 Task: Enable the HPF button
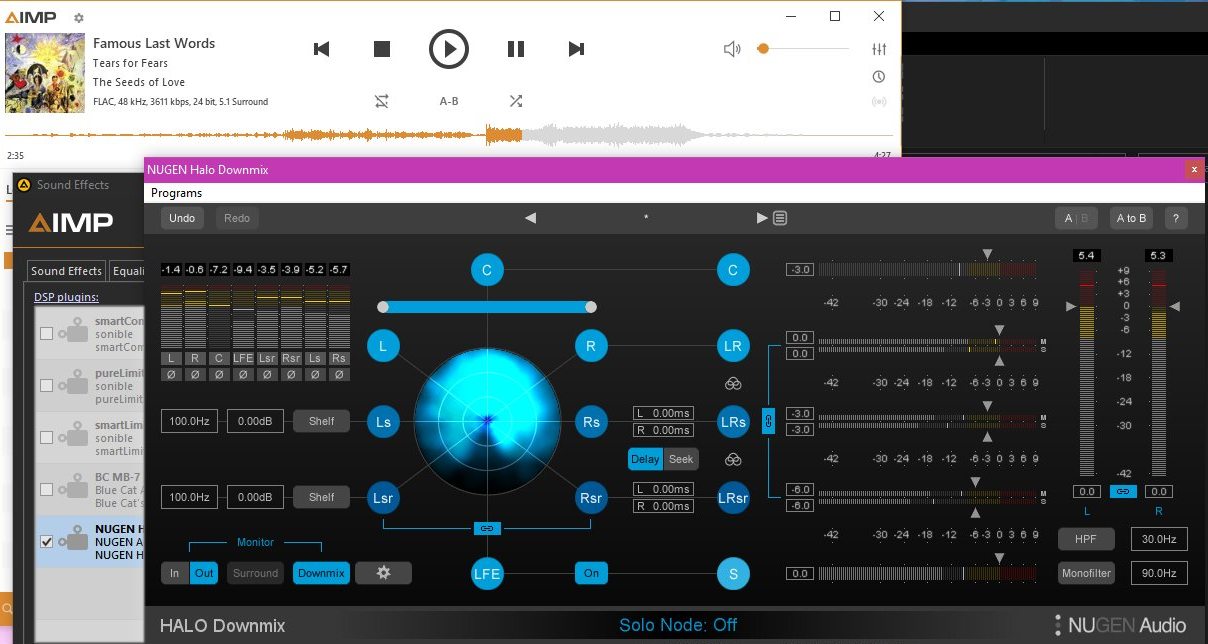[x=1086, y=539]
